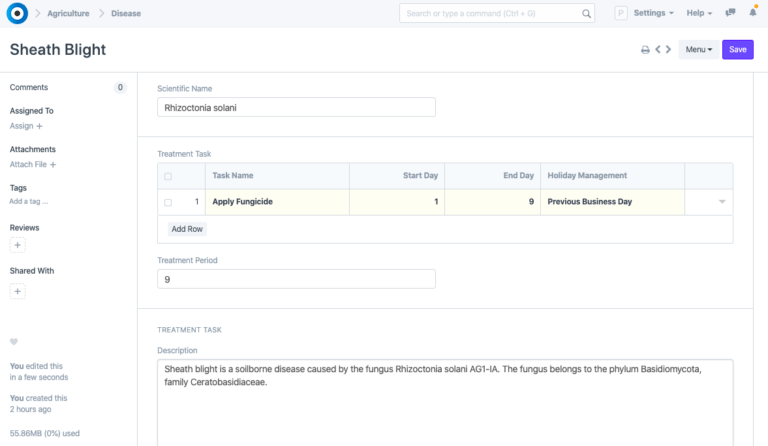
Task: Click plus icon under Shared With
Action: click(x=17, y=291)
